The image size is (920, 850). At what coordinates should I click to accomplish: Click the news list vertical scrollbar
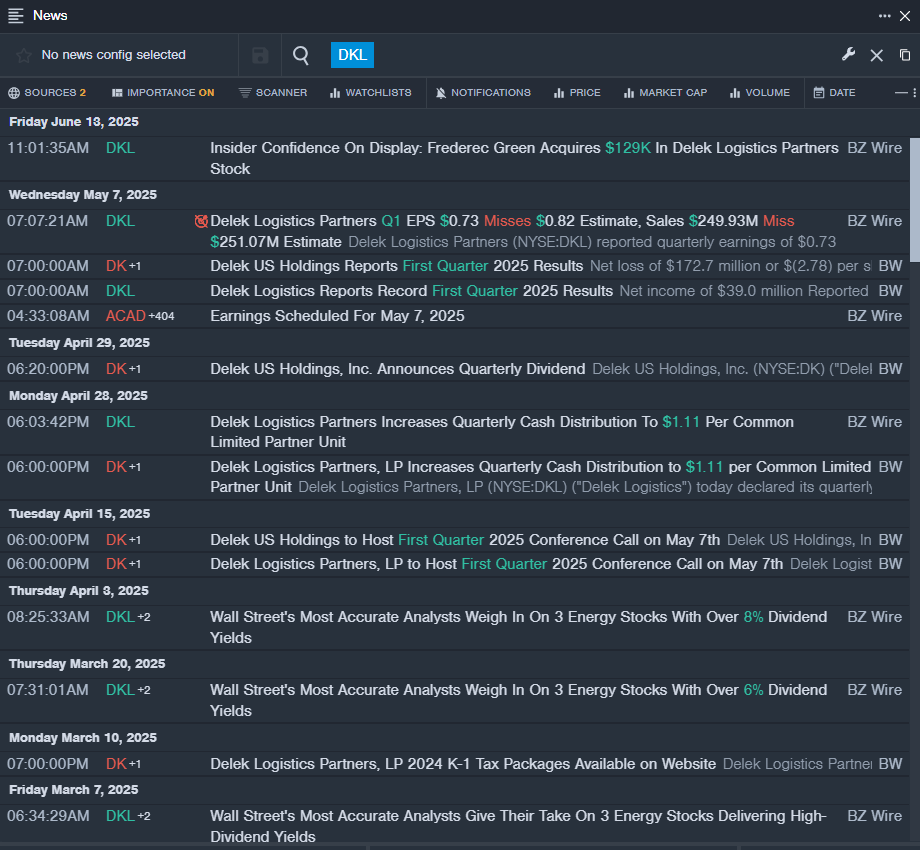coord(915,199)
